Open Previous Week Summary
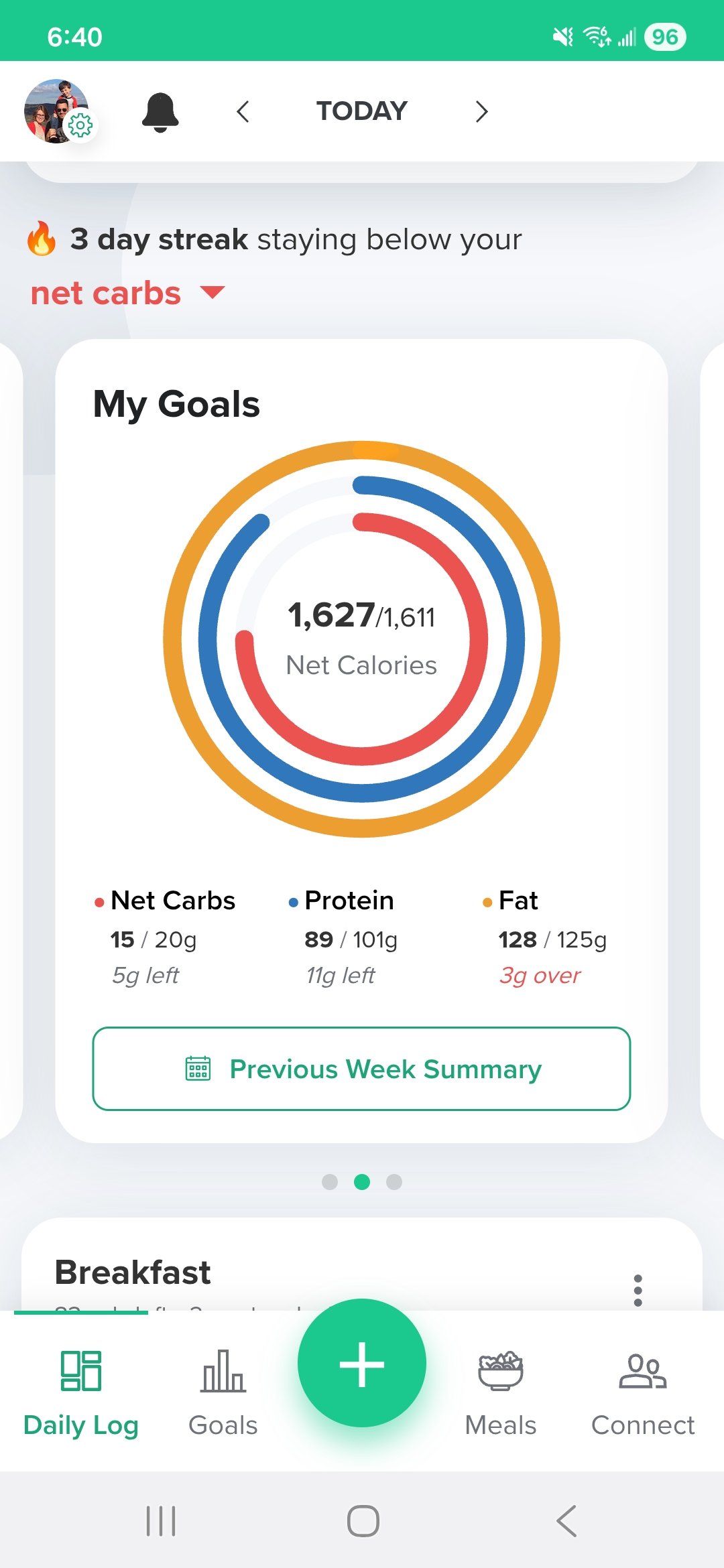 coord(361,1069)
